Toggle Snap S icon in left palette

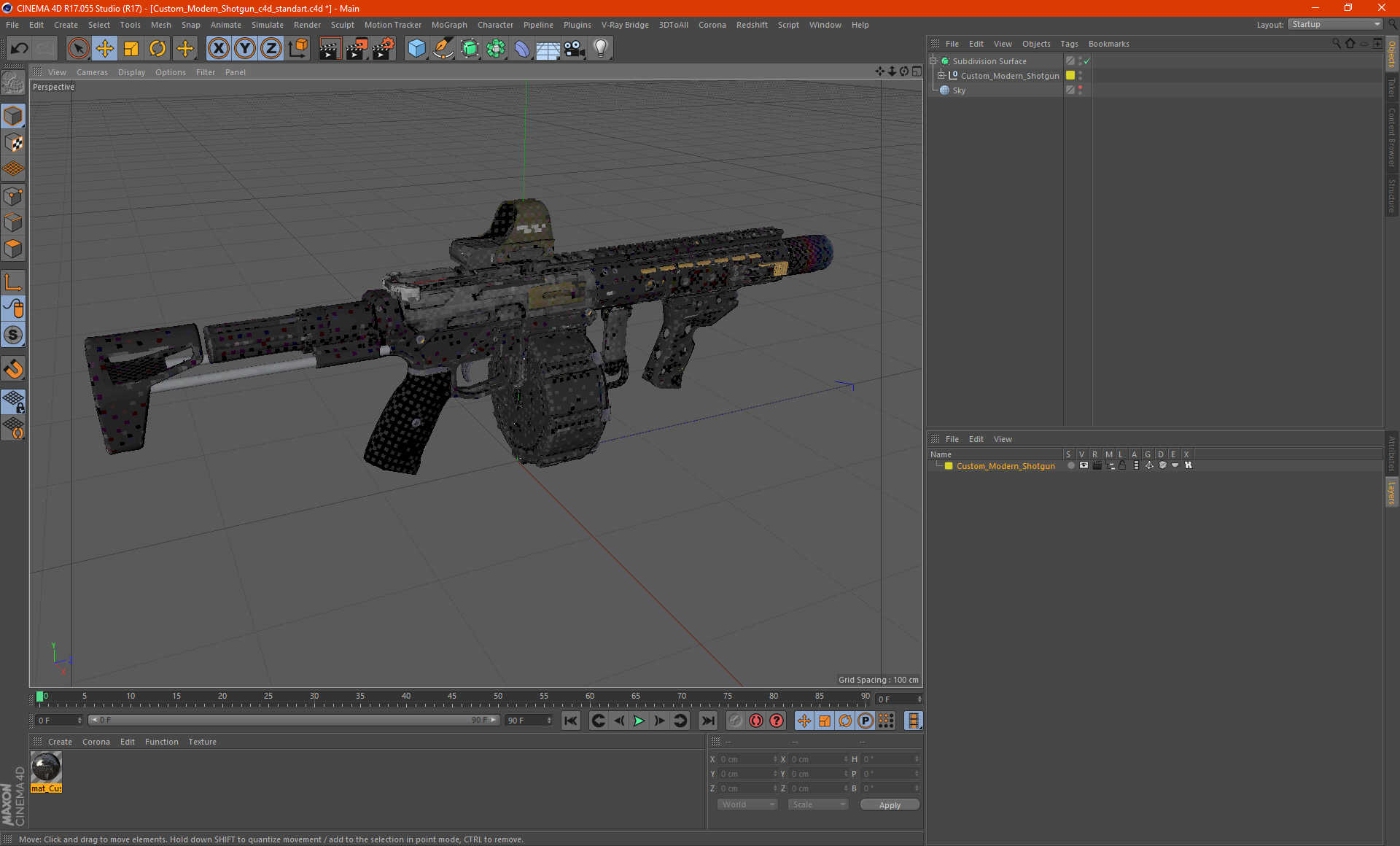(x=13, y=335)
